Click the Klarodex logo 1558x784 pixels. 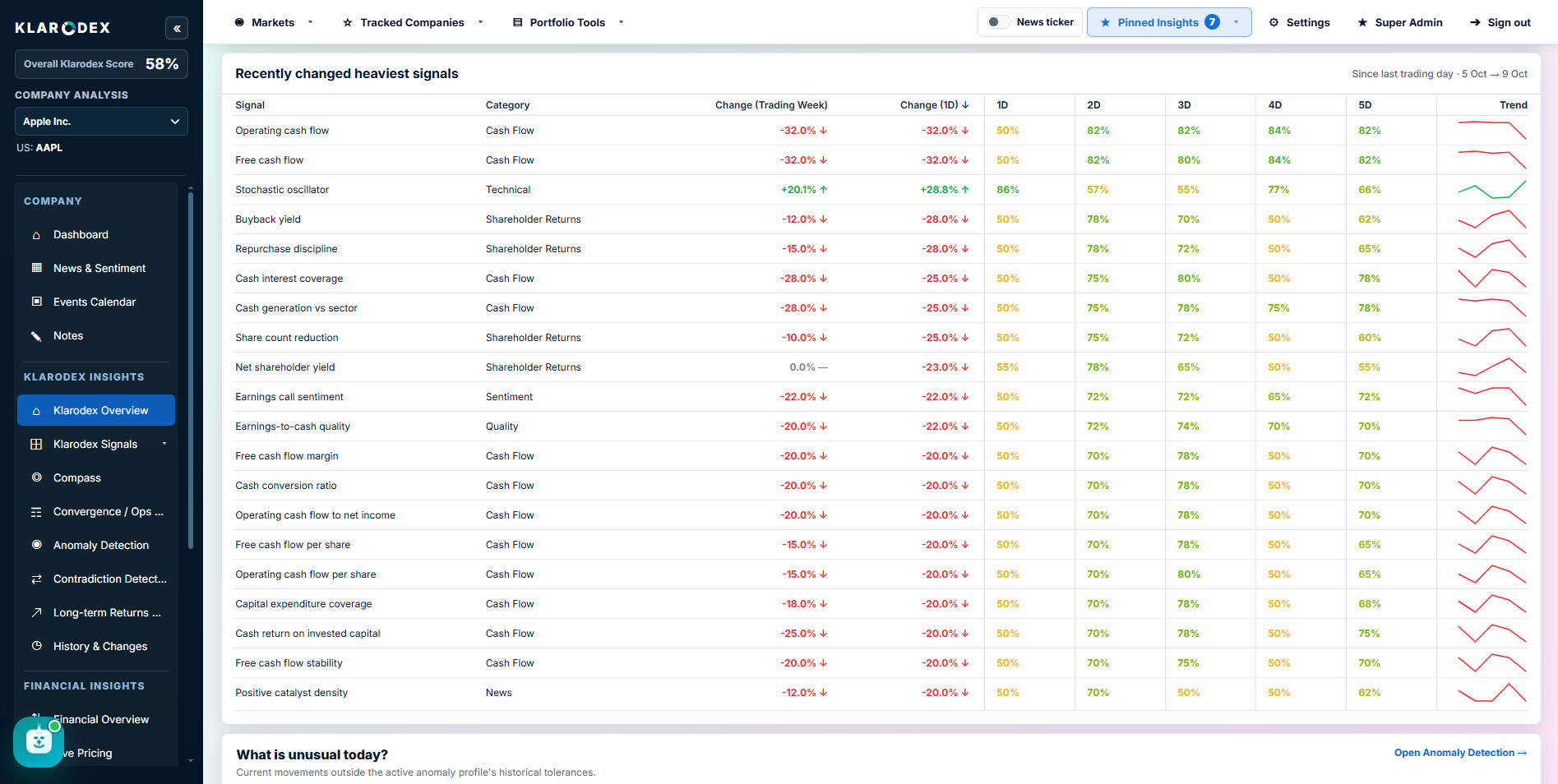(x=62, y=28)
